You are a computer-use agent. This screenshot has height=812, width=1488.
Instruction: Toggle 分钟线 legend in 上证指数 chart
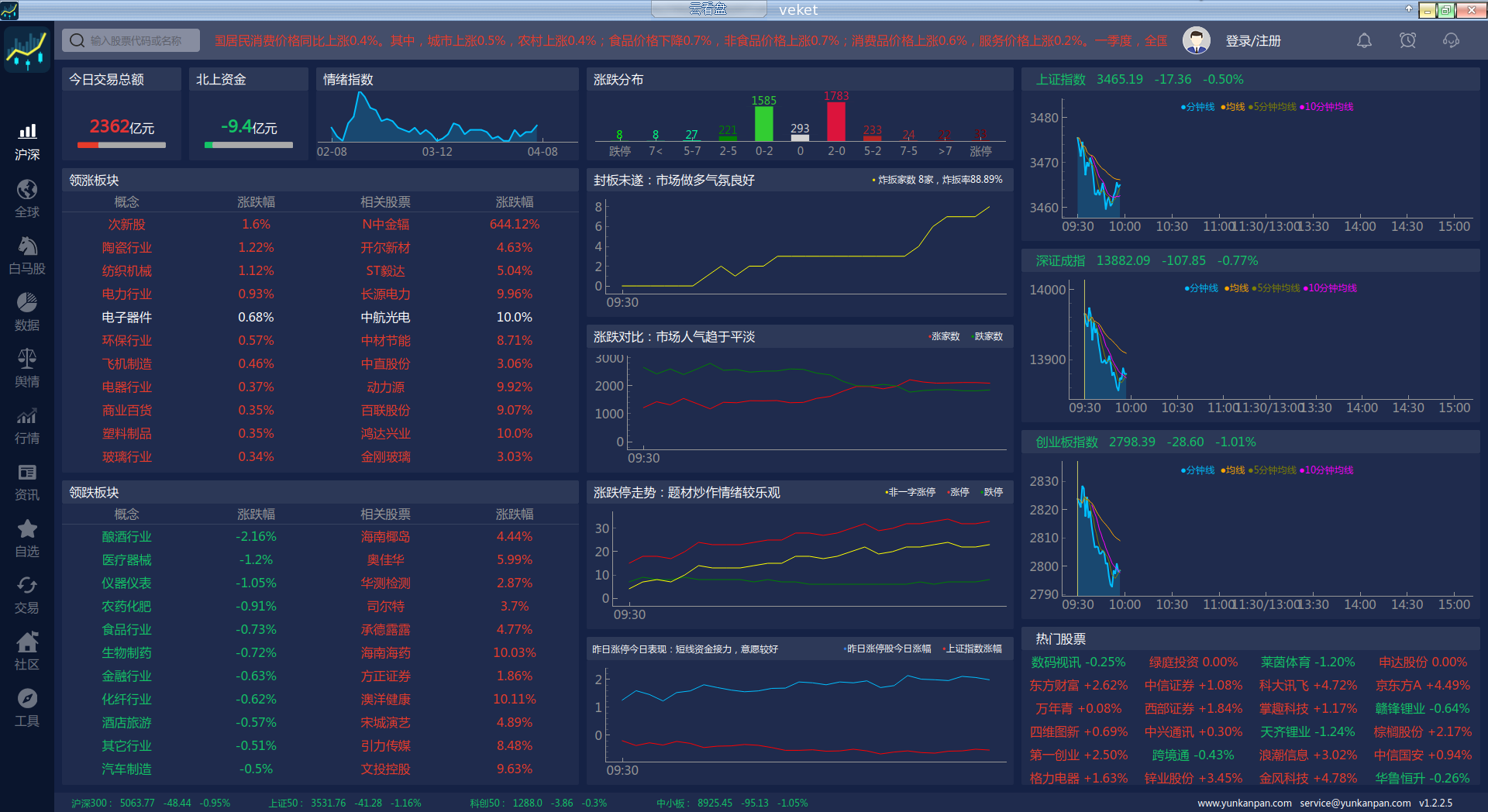[1197, 107]
